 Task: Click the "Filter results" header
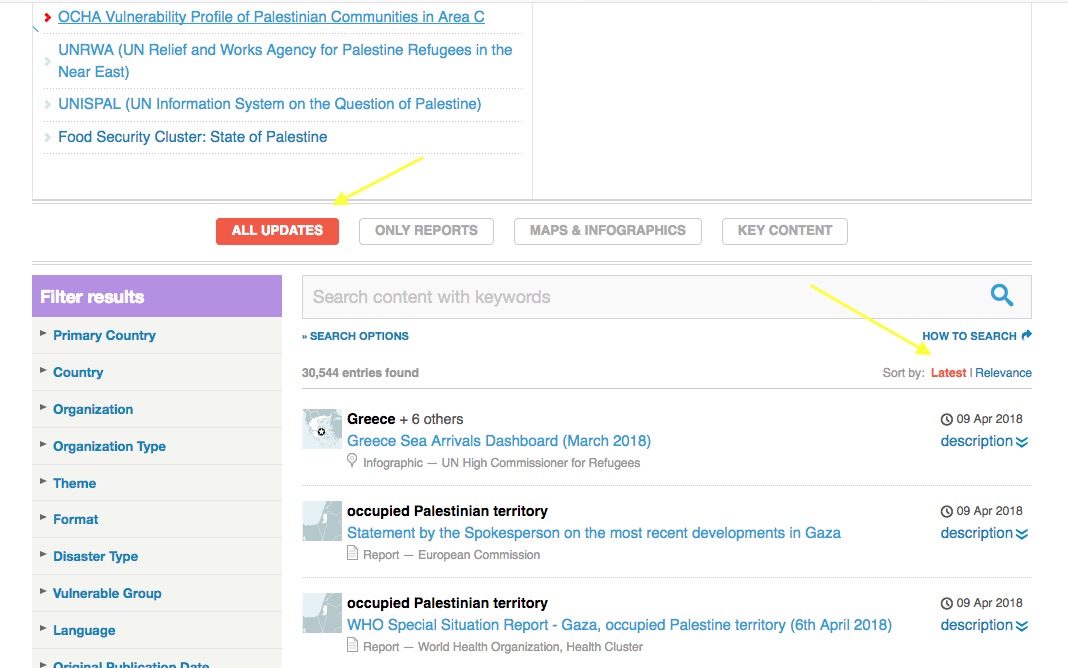click(x=157, y=296)
